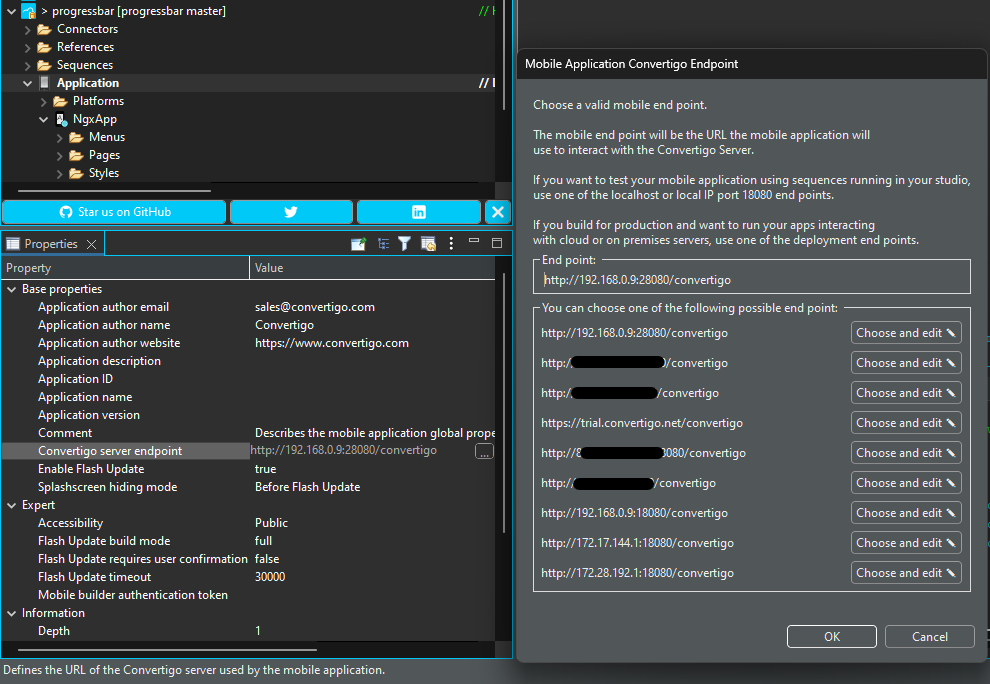Collapse the Application tree node
This screenshot has width=990, height=684.
click(28, 83)
